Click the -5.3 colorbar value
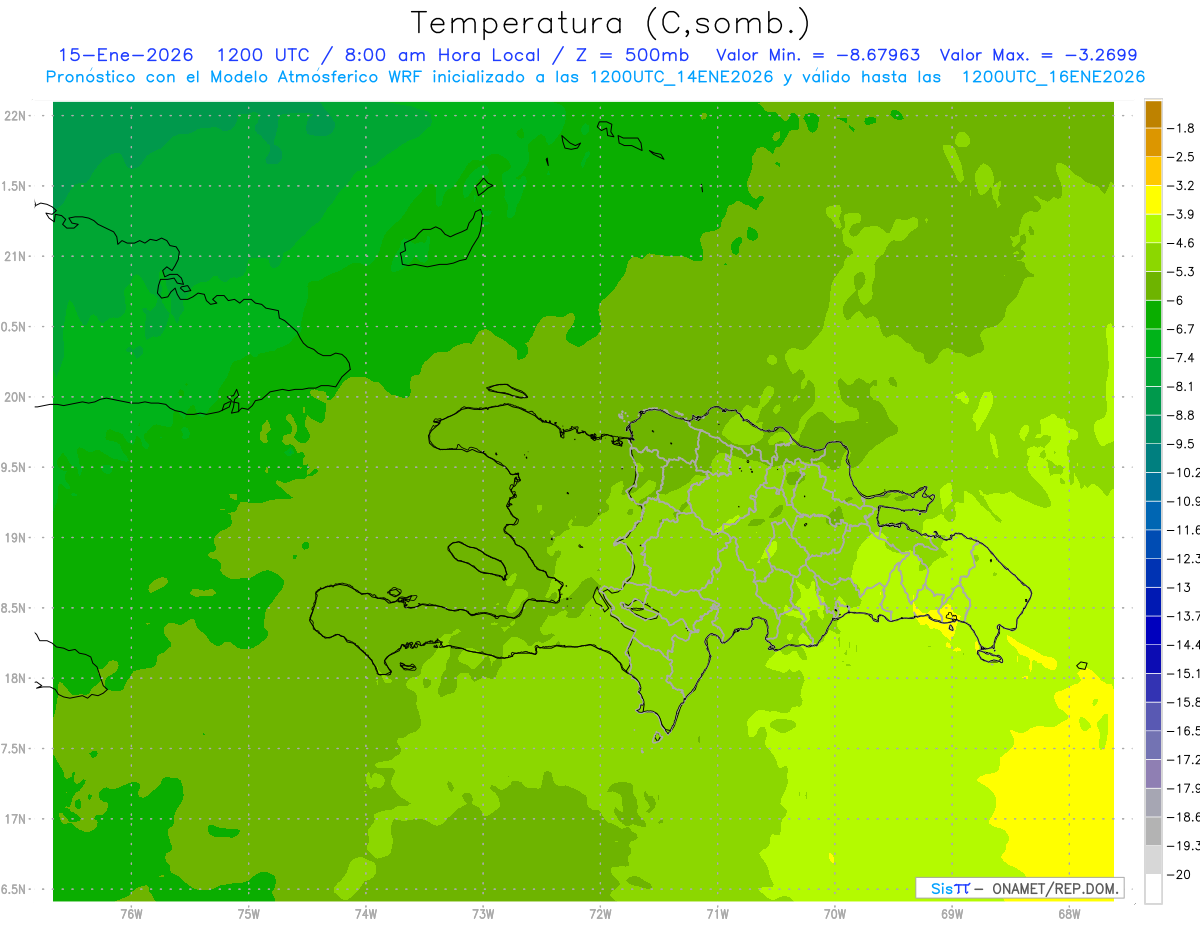The image size is (1200, 927). point(1182,272)
